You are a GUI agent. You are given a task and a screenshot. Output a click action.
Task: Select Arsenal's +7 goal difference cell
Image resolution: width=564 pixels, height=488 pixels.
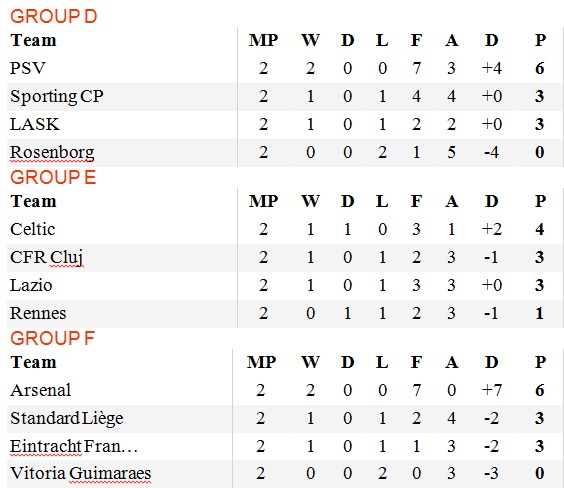(x=492, y=390)
